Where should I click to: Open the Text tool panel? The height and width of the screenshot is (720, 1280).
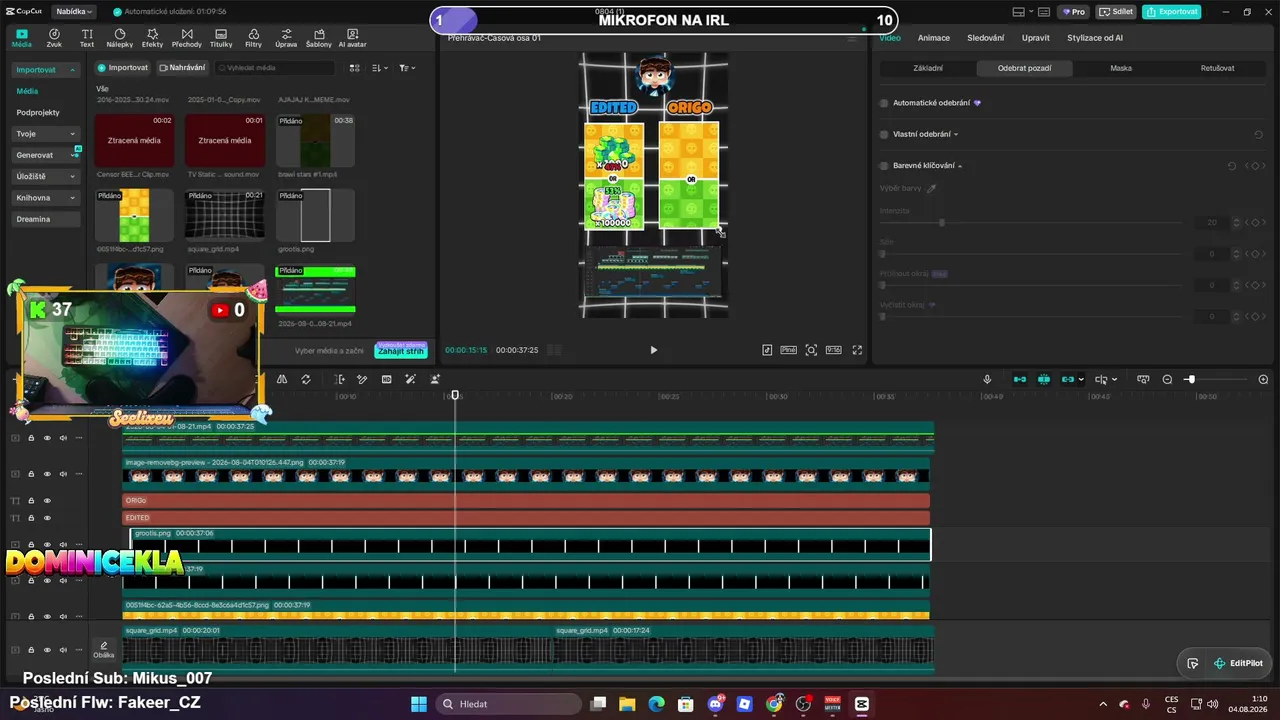tap(87, 38)
